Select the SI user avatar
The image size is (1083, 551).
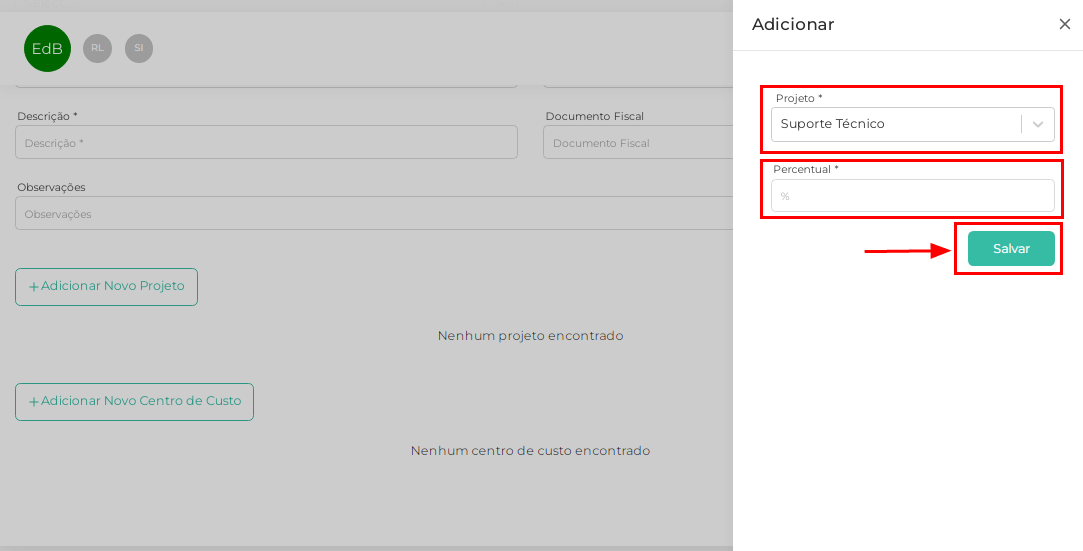point(139,48)
